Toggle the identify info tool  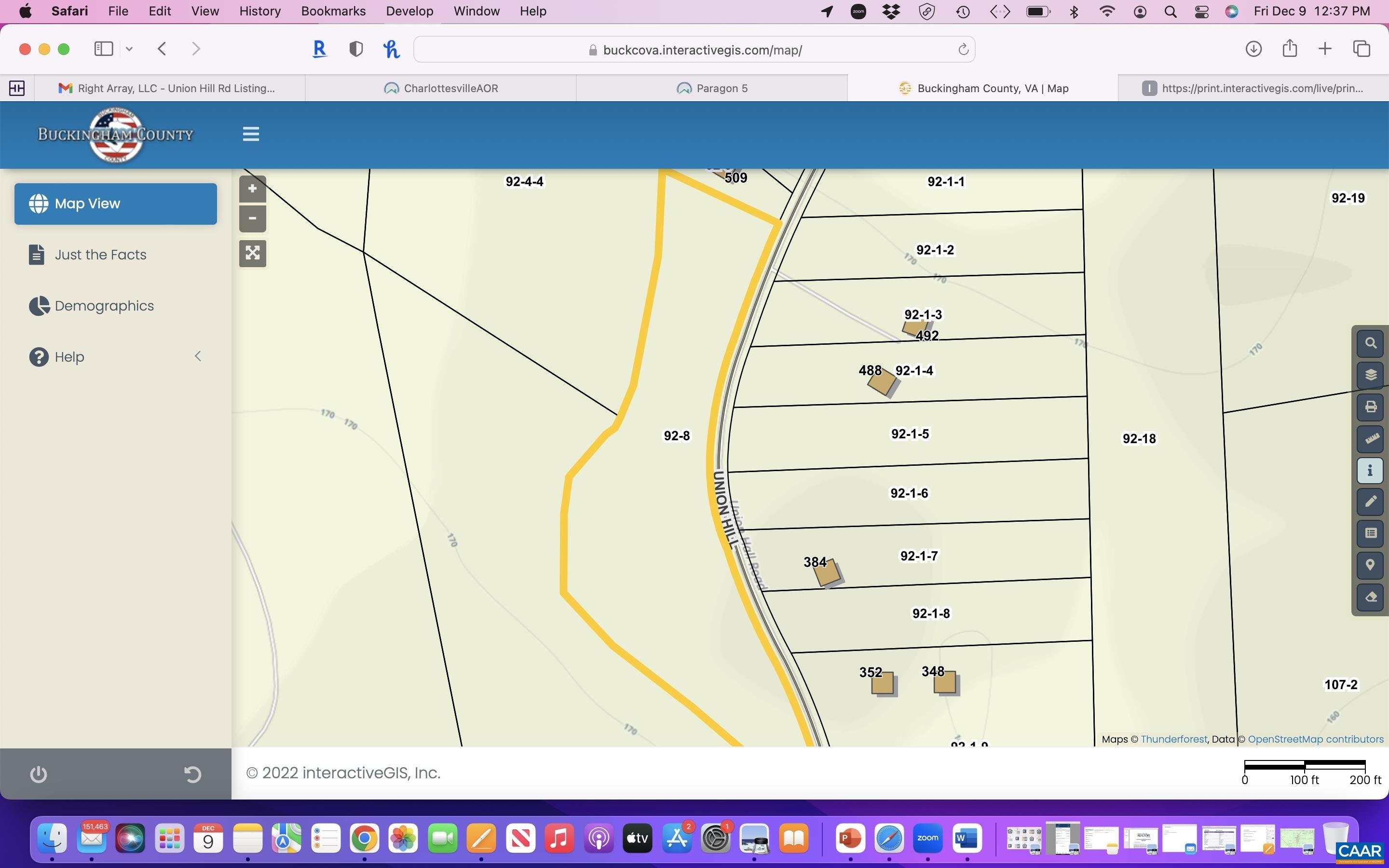pyautogui.click(x=1370, y=470)
